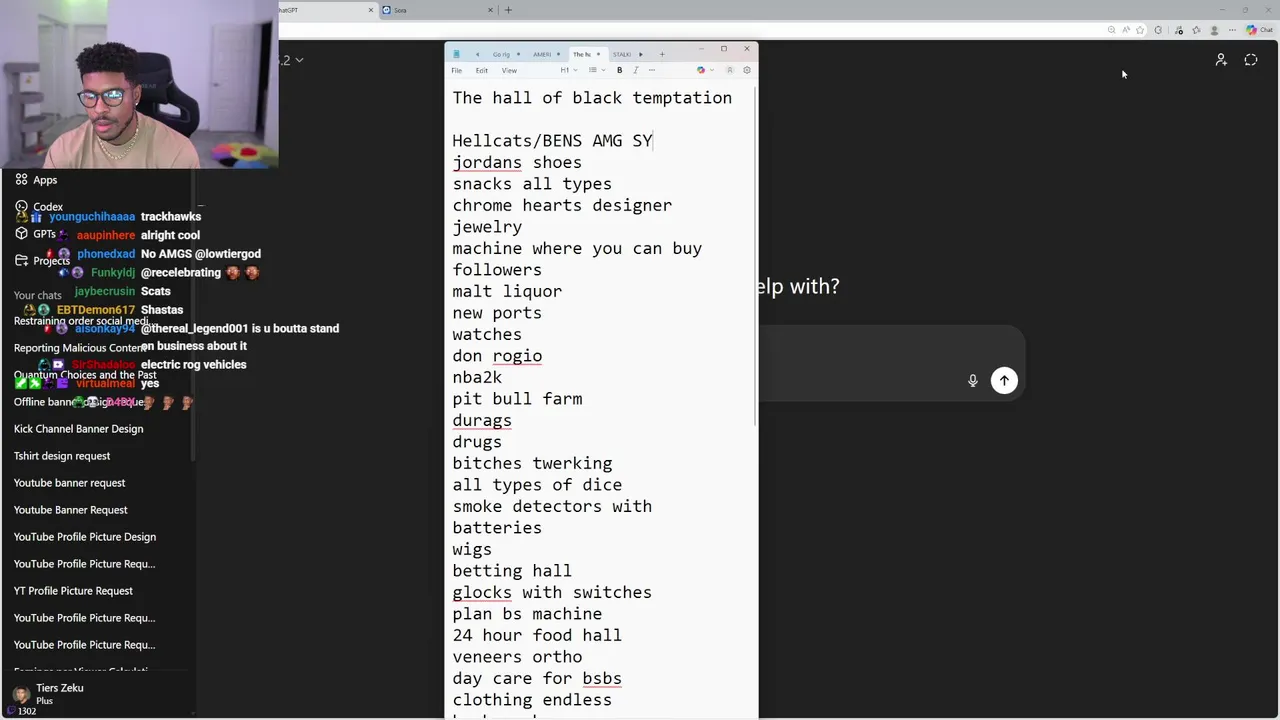The height and width of the screenshot is (720, 1280).
Task: Open the Copilot Chat button in browser
Action: [1259, 30]
